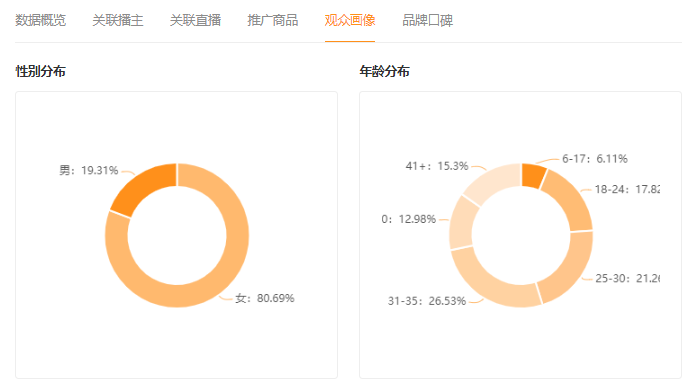
Task: Go to the 推广商品 tab
Action: click(273, 20)
